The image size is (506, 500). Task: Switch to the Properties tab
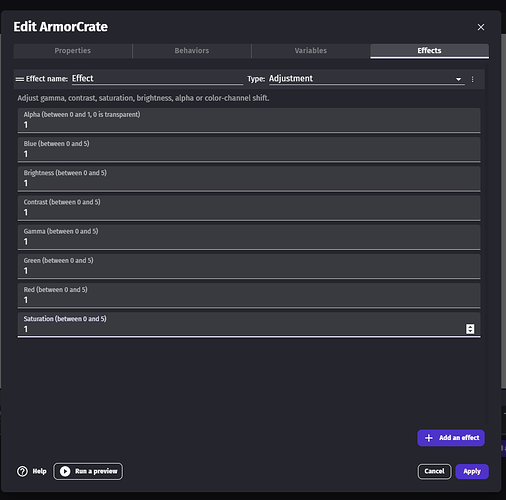[73, 51]
